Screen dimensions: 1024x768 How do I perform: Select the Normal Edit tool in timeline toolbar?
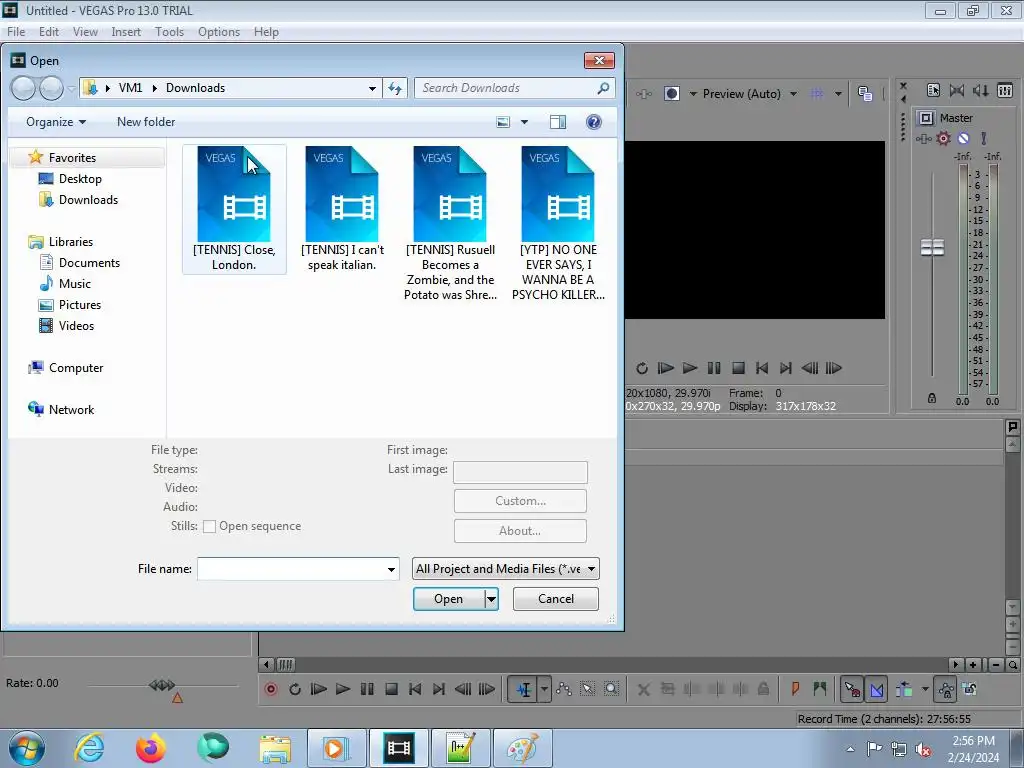click(524, 689)
